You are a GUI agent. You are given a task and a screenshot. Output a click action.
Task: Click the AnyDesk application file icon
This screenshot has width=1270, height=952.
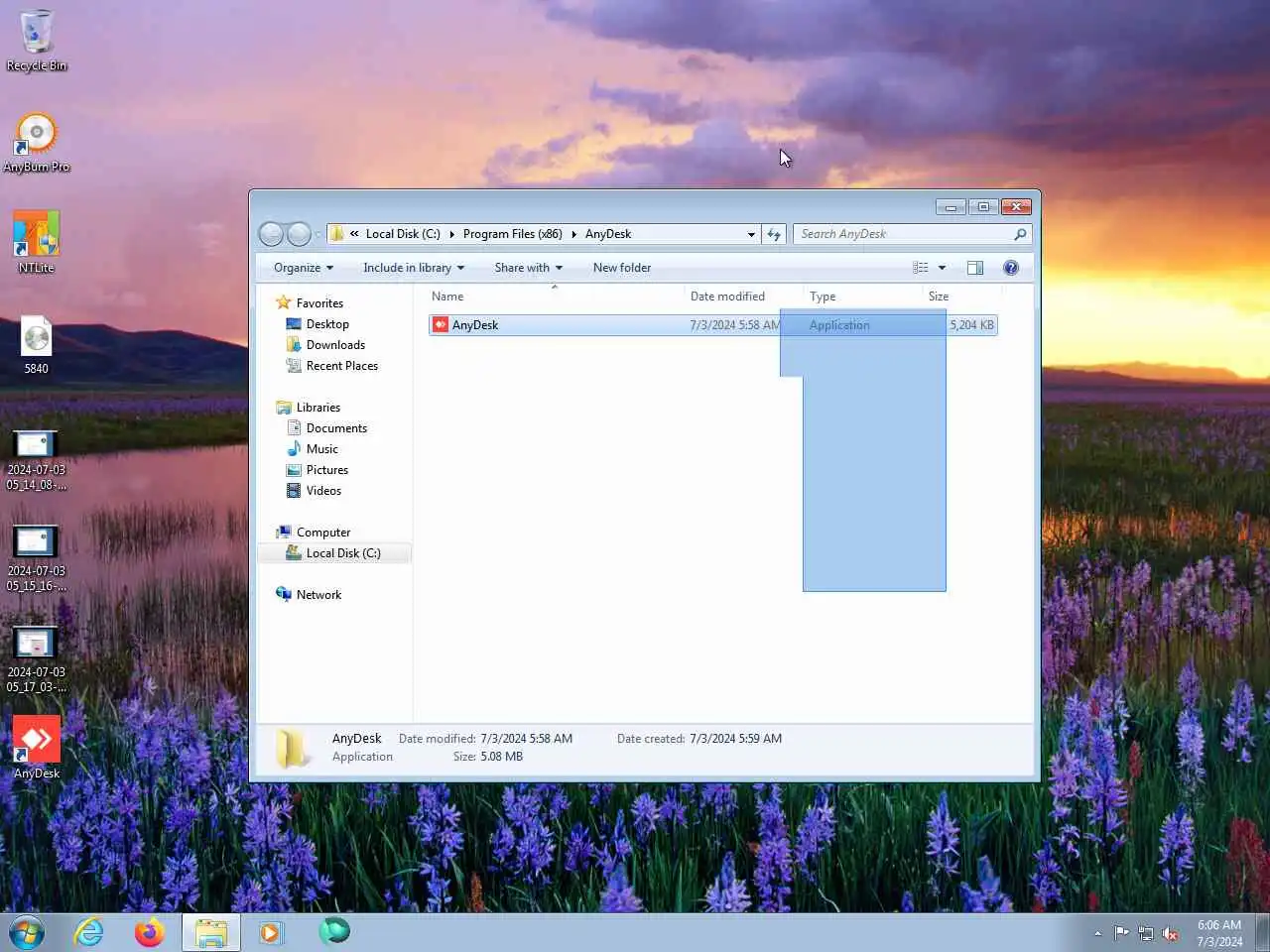(441, 325)
